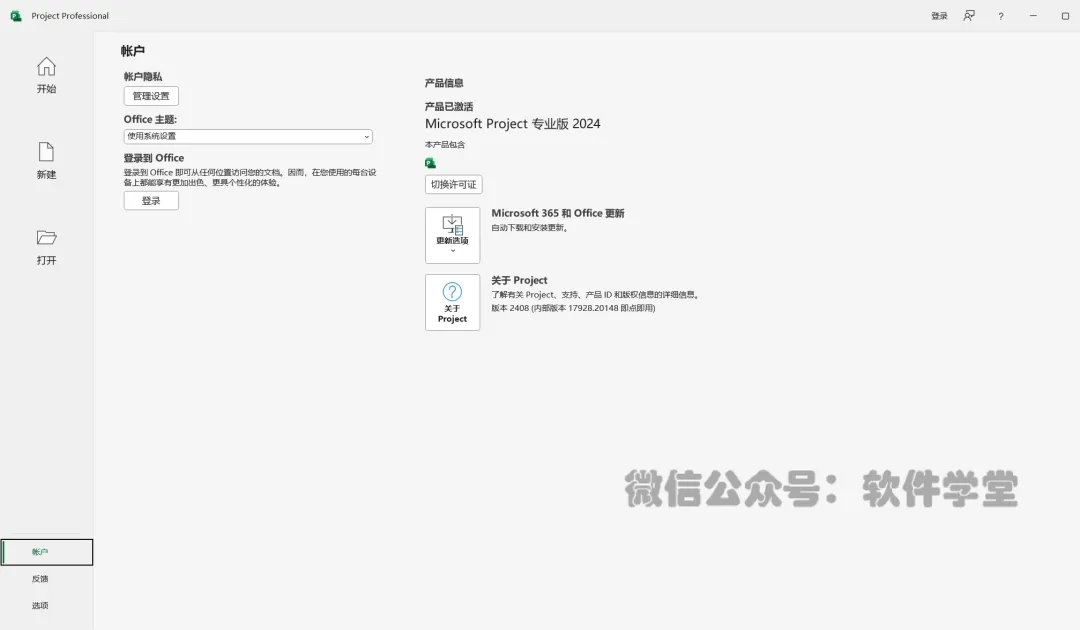Open the 反馈 tab in sidebar
The image size is (1080, 630).
pyautogui.click(x=40, y=579)
